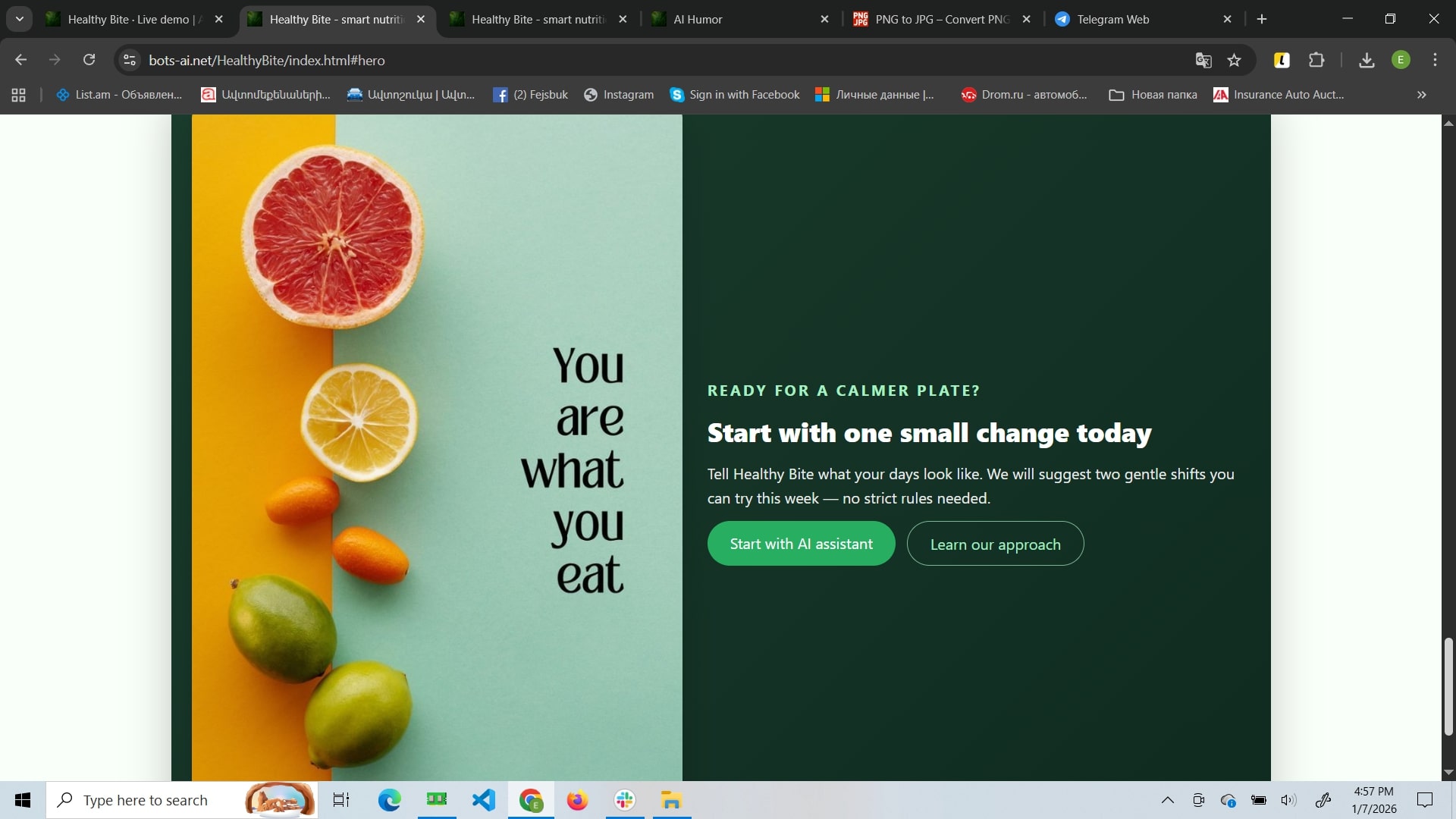Screen dimensions: 1456x819
Task: Open the Extensions puzzle icon
Action: (x=1316, y=61)
